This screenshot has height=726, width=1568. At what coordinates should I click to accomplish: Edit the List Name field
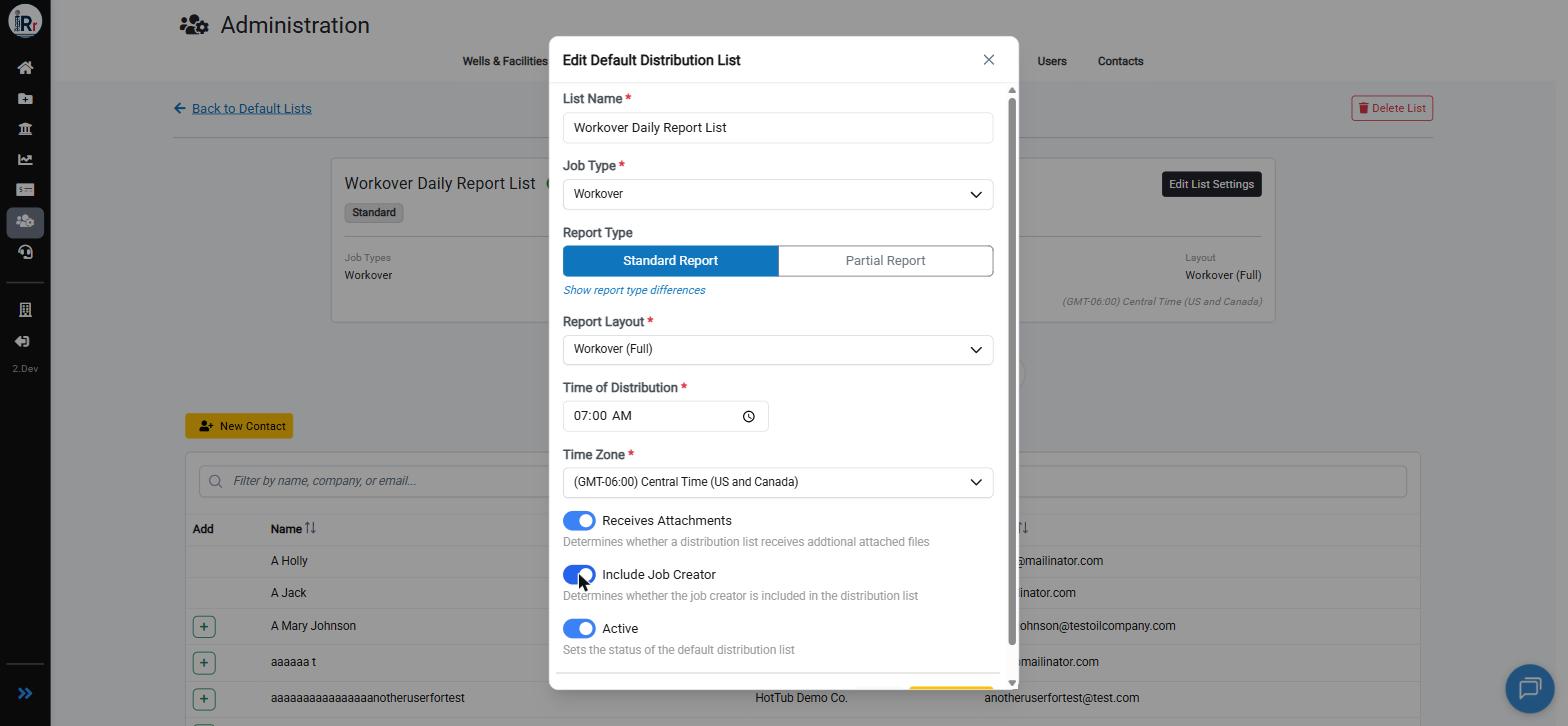778,128
